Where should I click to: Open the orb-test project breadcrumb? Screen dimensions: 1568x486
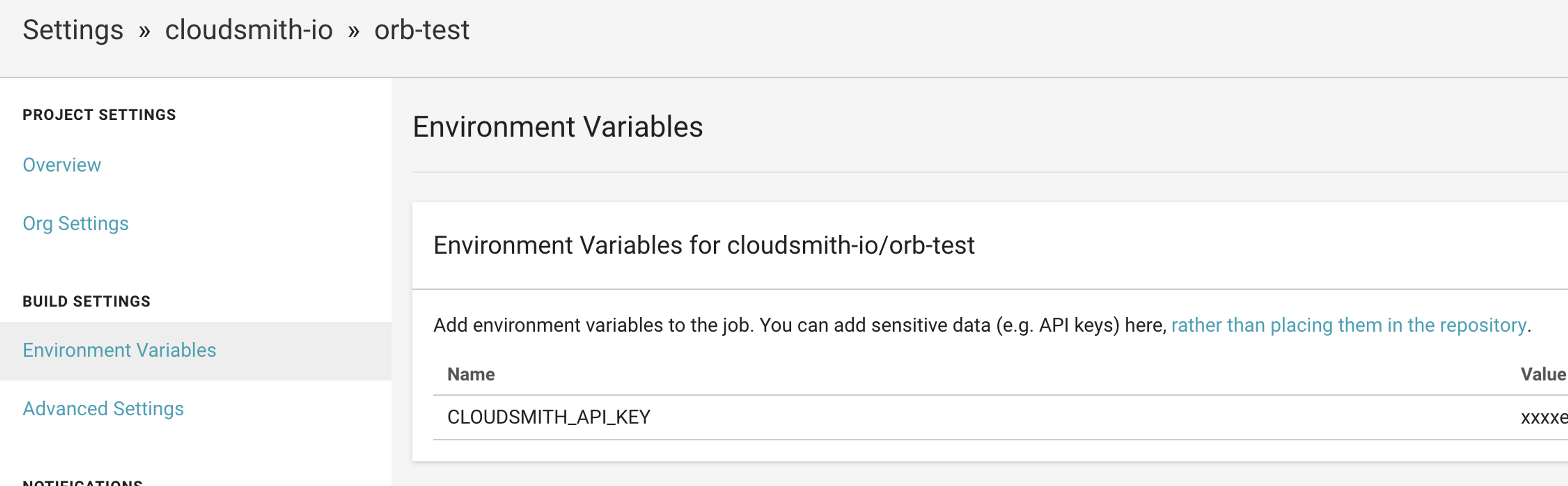point(421,29)
